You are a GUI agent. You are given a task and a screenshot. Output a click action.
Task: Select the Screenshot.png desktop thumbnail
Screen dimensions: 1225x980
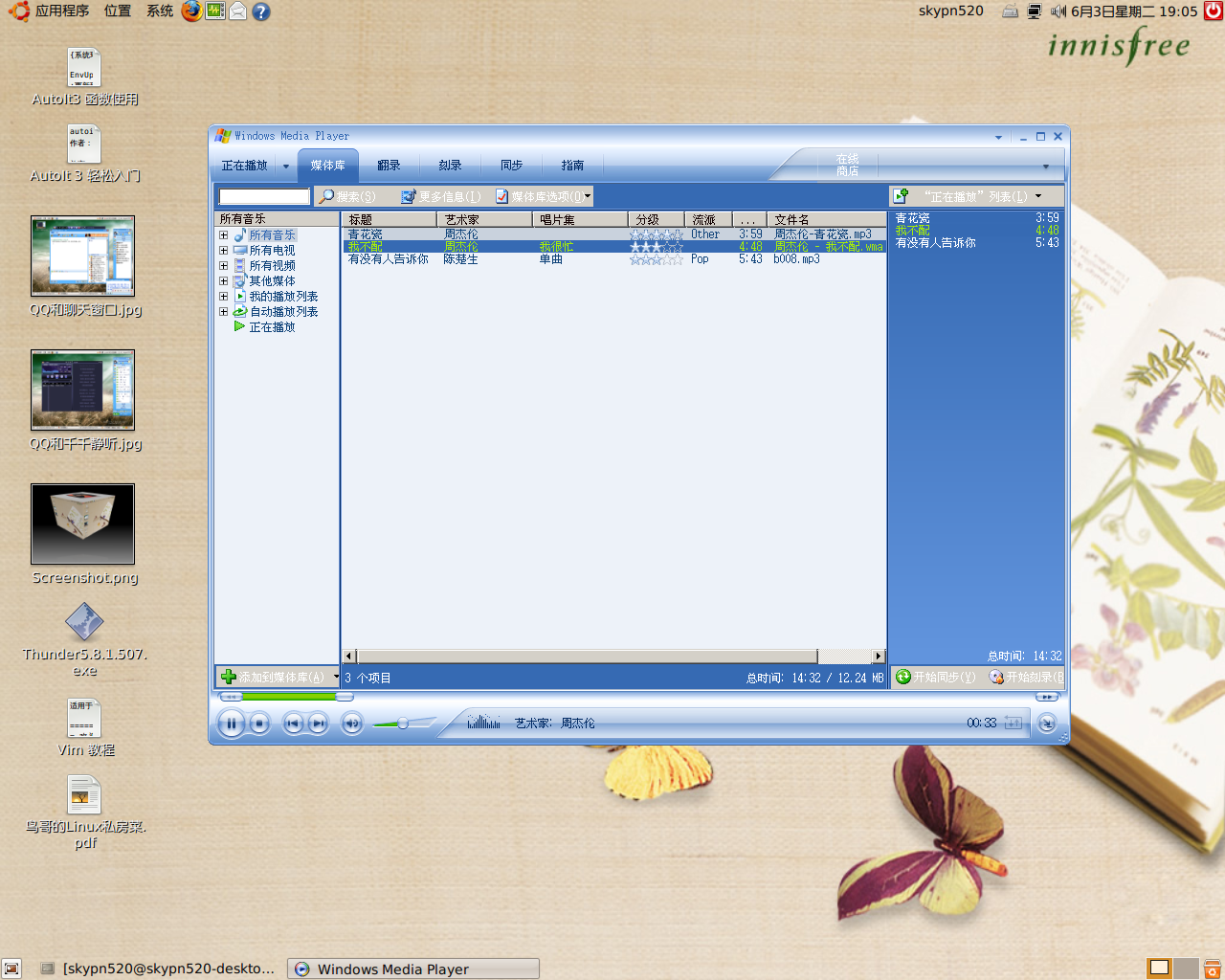82,523
